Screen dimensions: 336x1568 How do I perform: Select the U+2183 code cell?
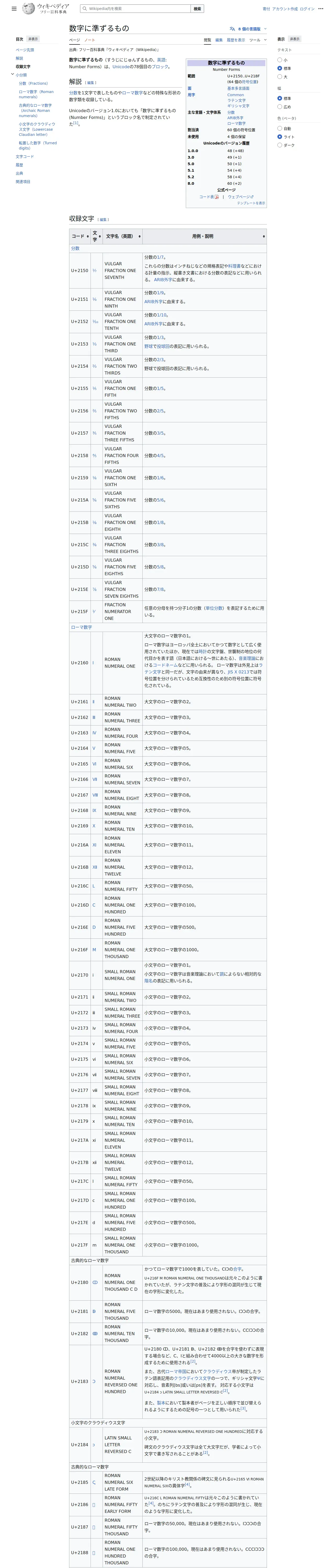(79, 1381)
